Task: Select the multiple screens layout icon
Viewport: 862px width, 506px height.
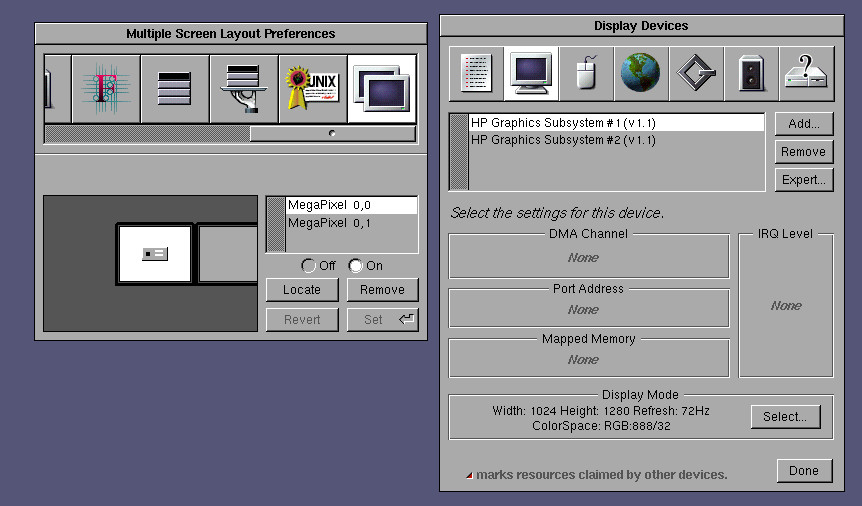Action: pyautogui.click(x=381, y=88)
